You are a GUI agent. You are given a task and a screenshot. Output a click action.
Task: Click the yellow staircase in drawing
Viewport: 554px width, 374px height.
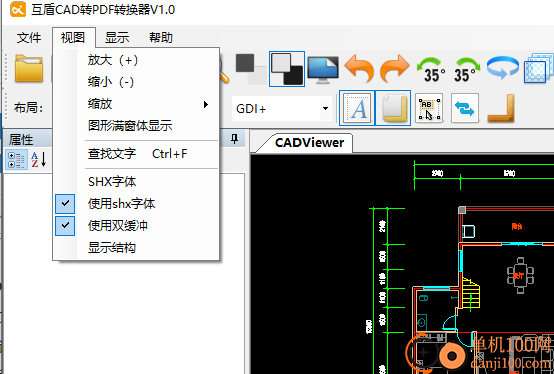pos(471,293)
